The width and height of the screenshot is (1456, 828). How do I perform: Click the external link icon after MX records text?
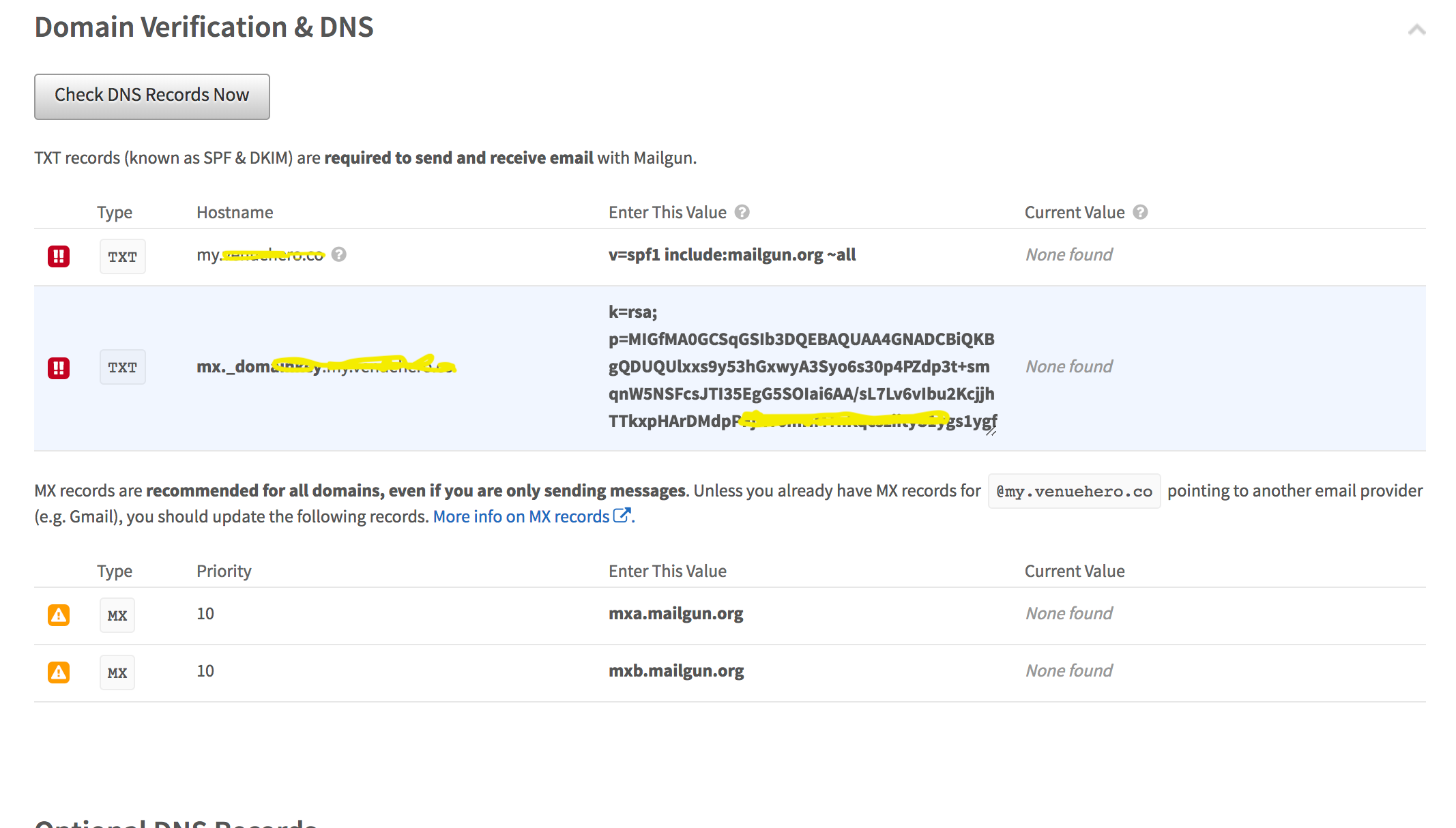pos(622,516)
